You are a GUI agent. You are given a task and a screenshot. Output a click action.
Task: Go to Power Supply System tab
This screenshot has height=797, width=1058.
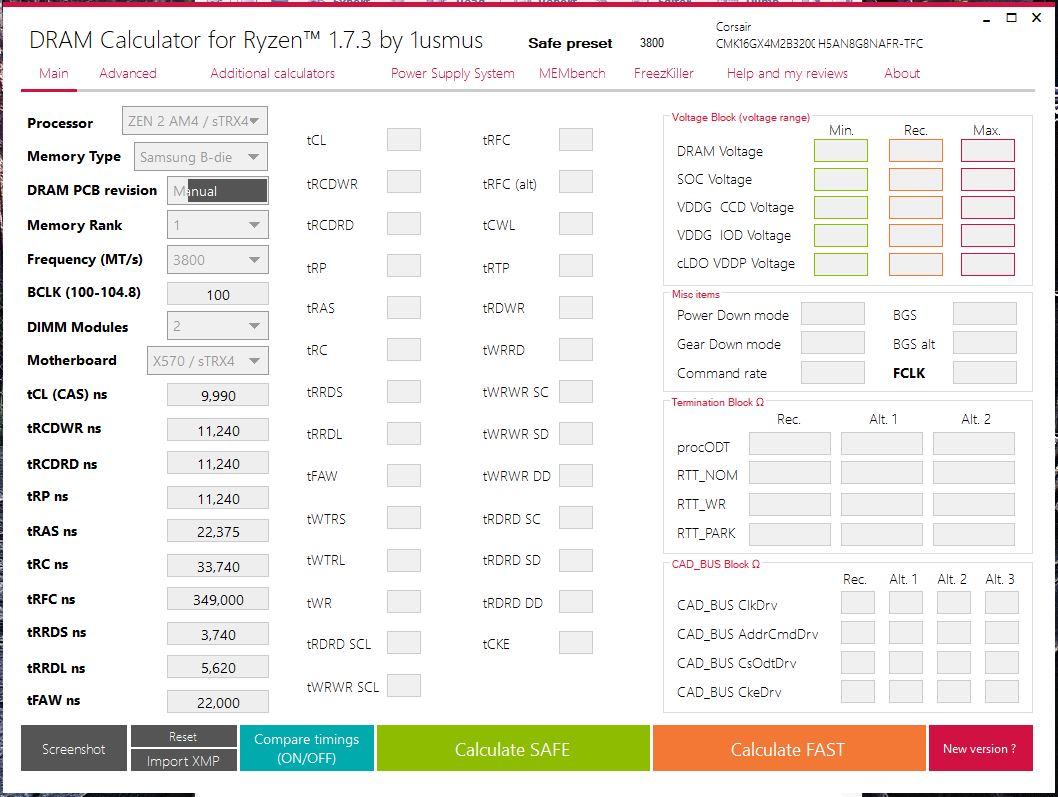[452, 74]
